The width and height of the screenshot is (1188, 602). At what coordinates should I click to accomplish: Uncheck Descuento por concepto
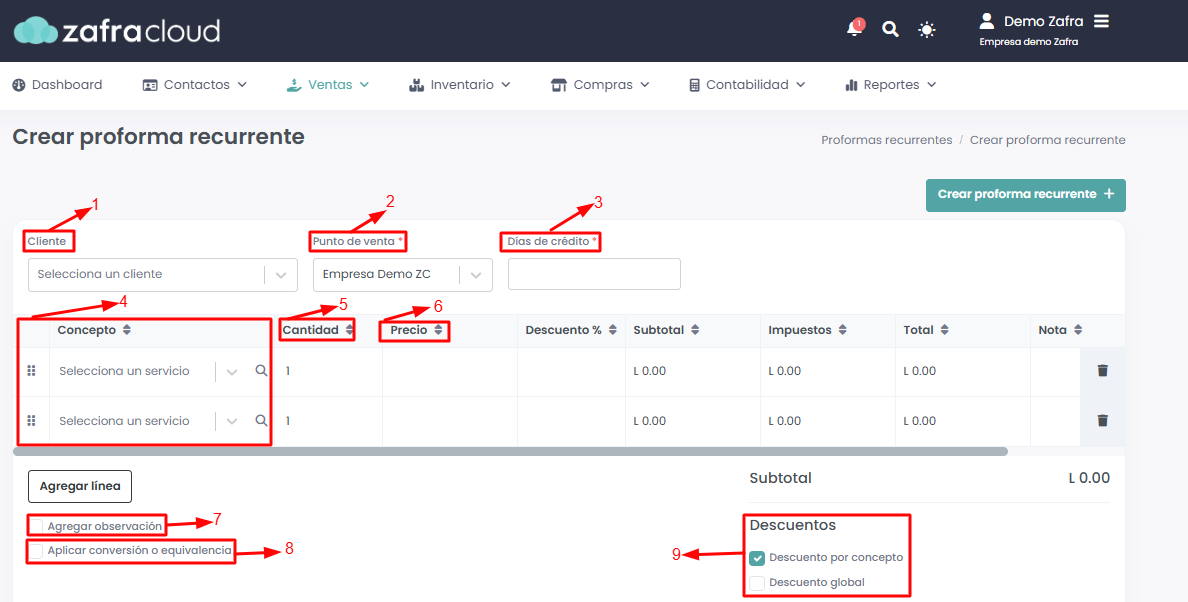[x=757, y=558]
